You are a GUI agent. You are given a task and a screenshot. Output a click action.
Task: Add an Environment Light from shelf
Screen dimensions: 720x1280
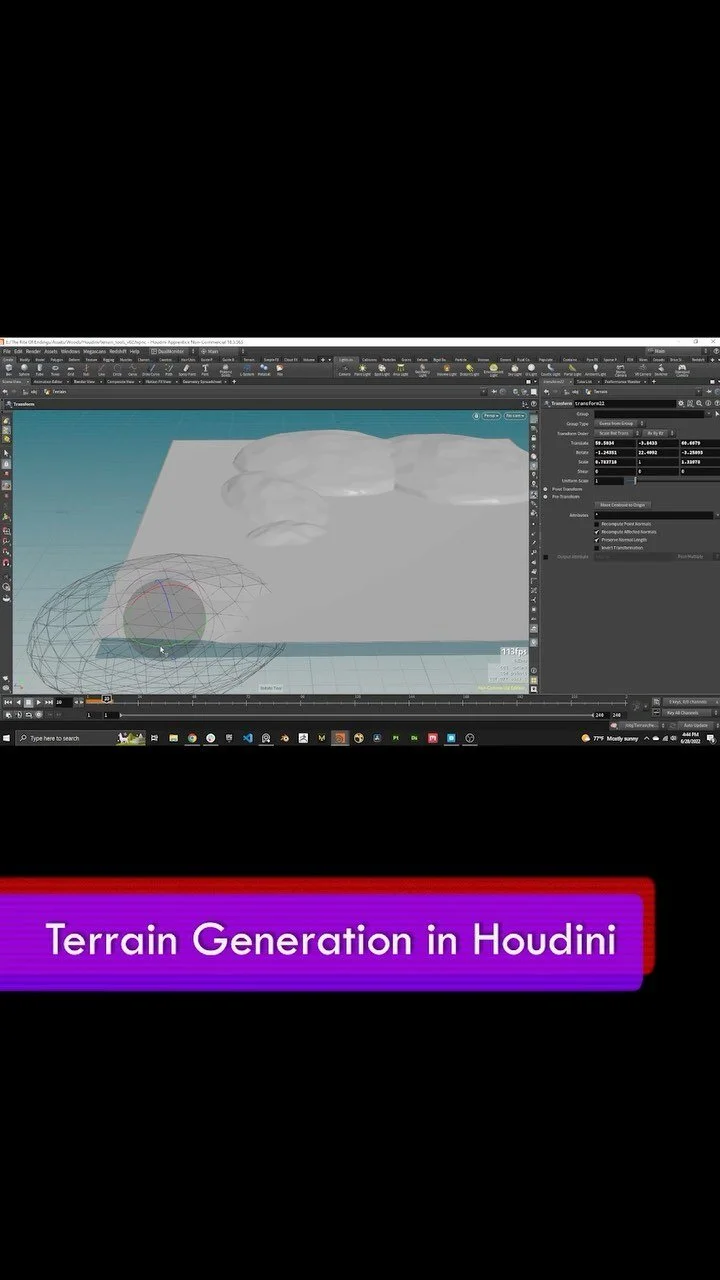click(493, 371)
